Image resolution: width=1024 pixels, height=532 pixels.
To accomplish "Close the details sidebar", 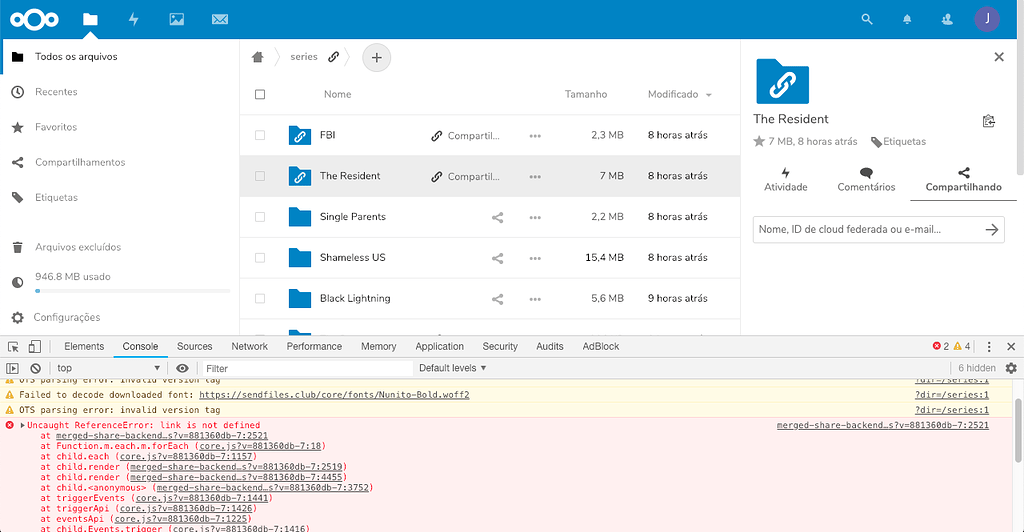I will (x=999, y=57).
